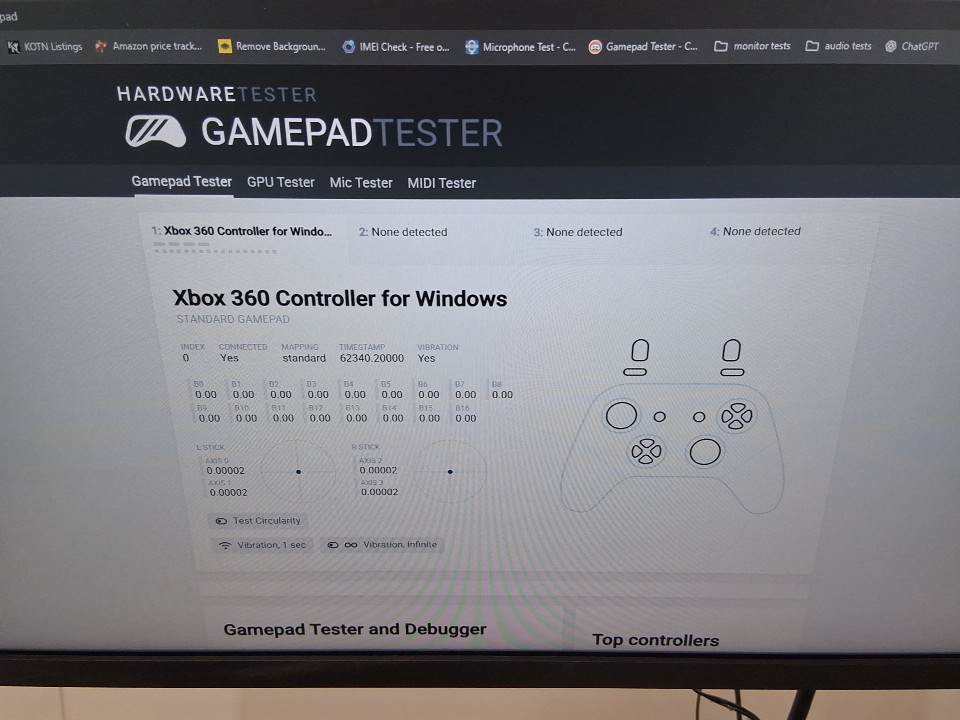This screenshot has width=960, height=720.
Task: Open the audio tests bookmark folder
Action: 838,46
